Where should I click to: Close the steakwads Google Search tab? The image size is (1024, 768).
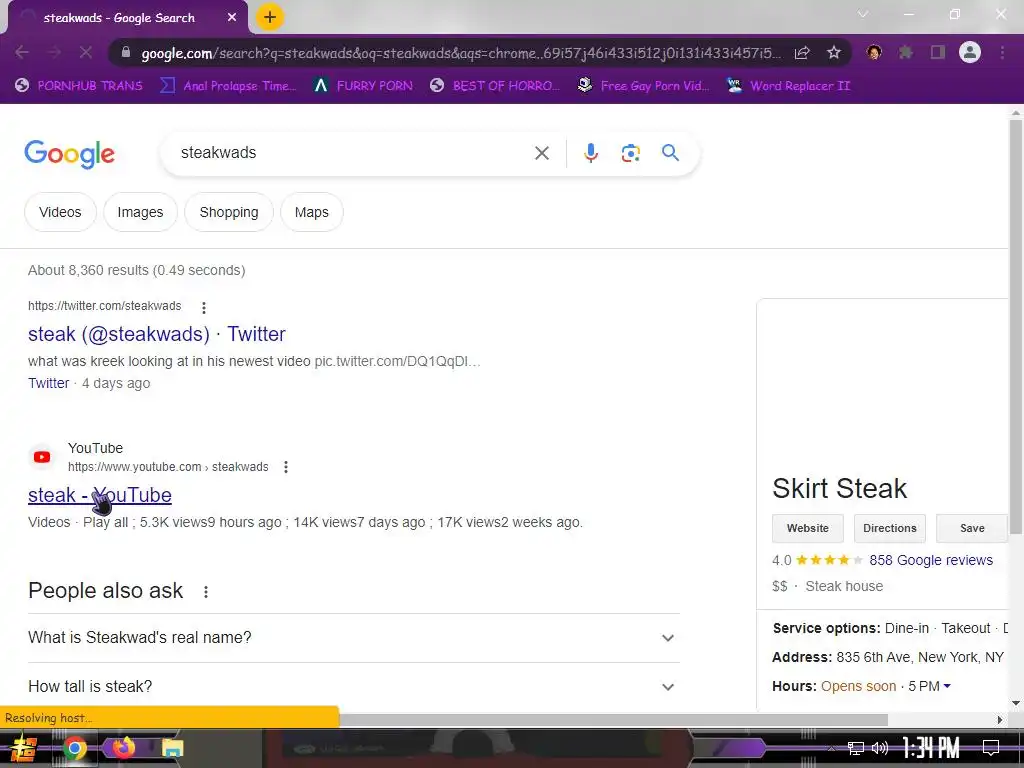(x=232, y=18)
